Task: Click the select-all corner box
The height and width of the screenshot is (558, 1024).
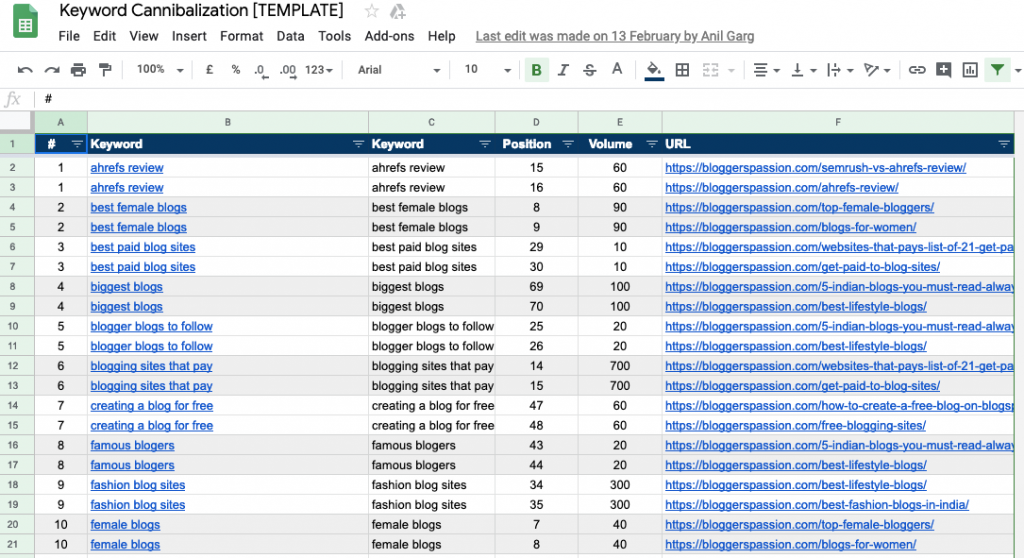Action: point(16,122)
